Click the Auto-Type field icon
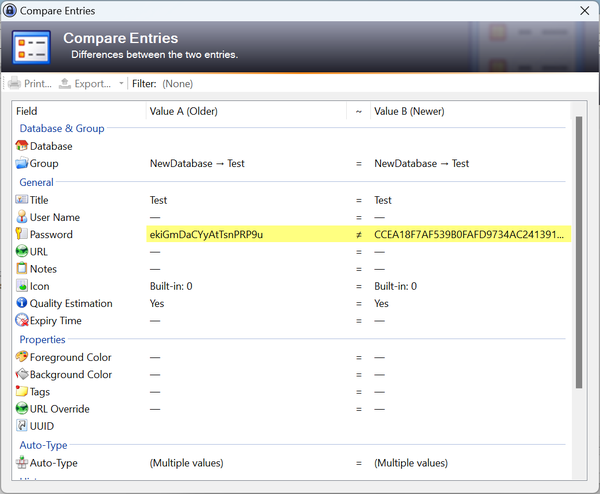The width and height of the screenshot is (600, 494). click(22, 463)
